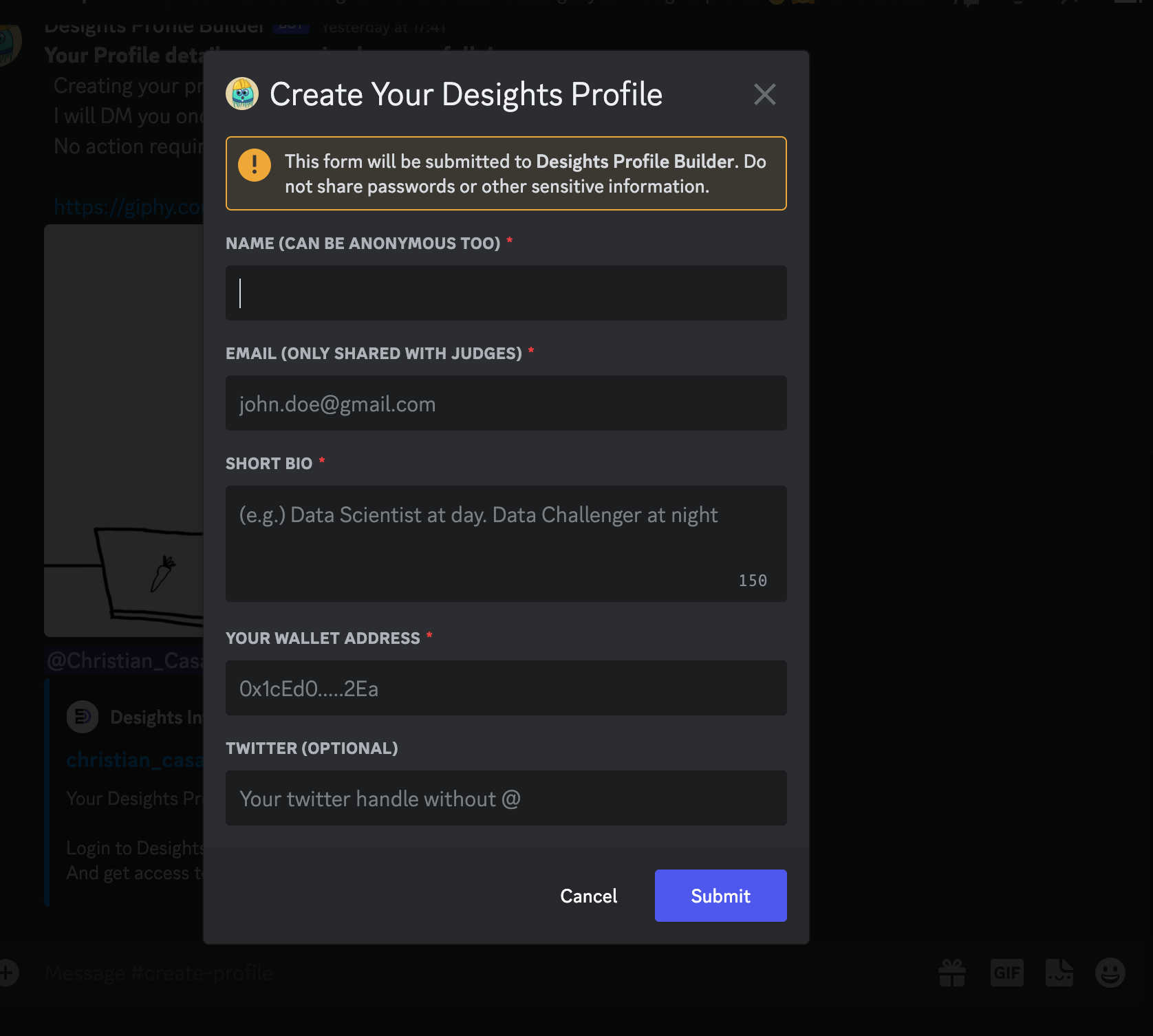Click the @Christian_Cas mention
1153x1036 pixels.
click(124, 660)
